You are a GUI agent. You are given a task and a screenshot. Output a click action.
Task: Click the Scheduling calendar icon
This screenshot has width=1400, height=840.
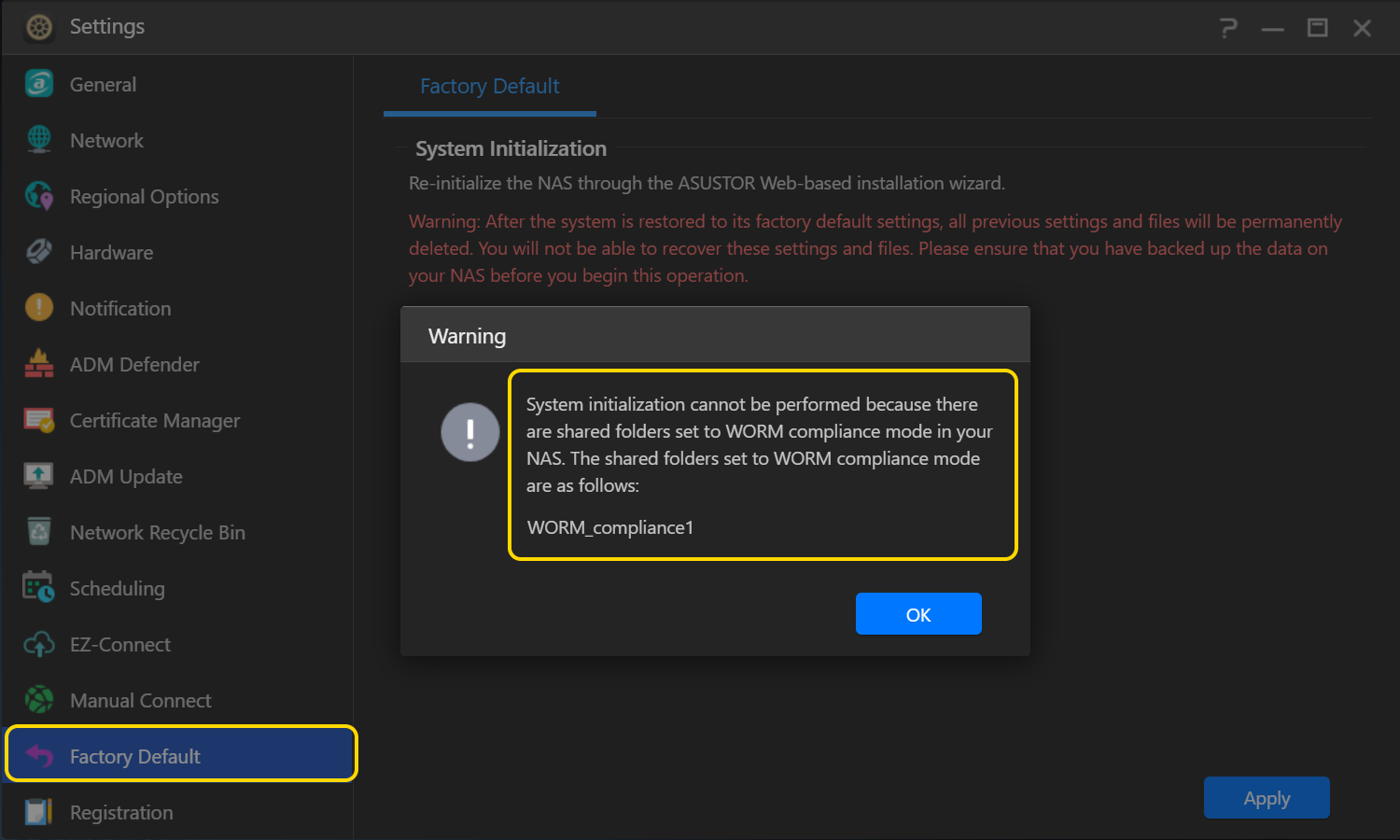click(x=38, y=588)
